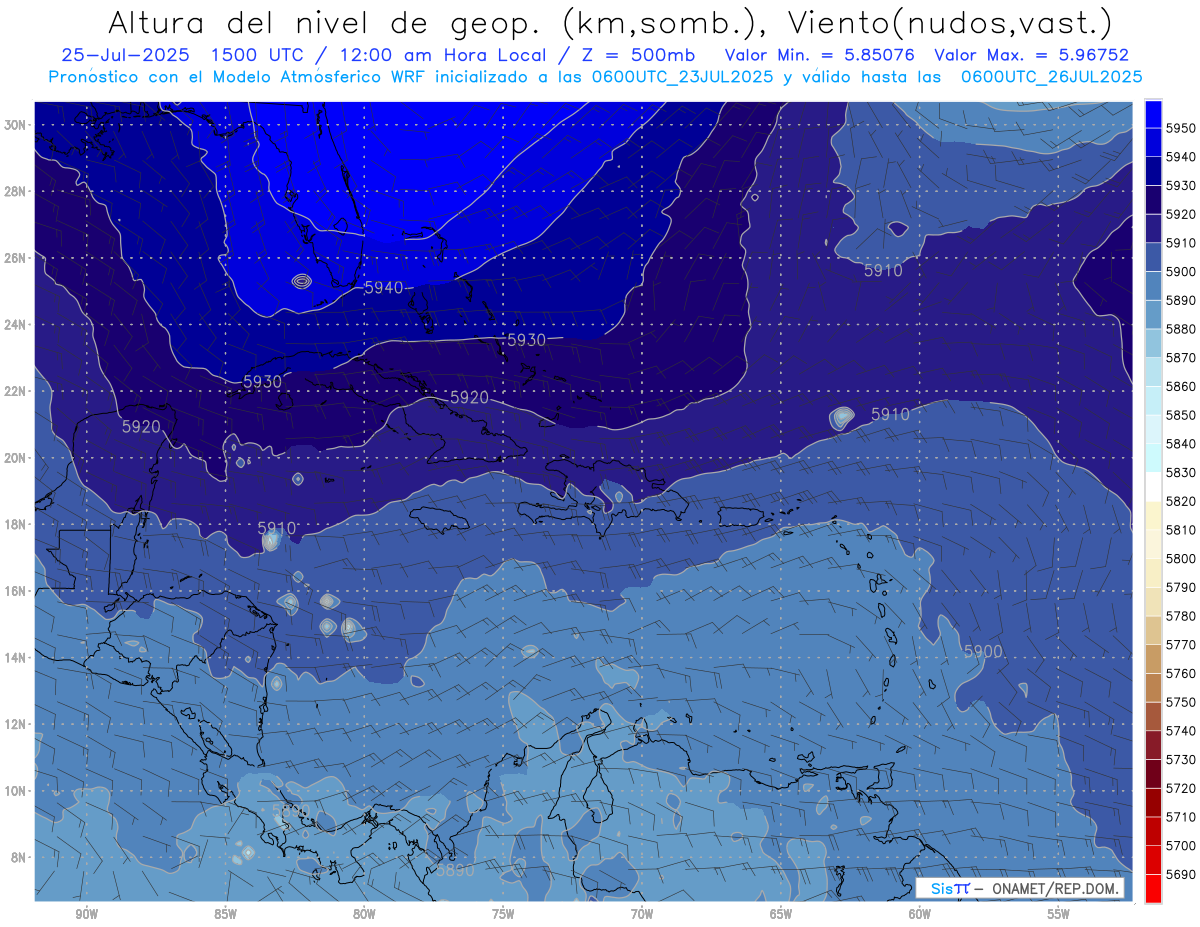Click the 5700 value on the colorbar
1200x927 pixels.
click(1181, 845)
